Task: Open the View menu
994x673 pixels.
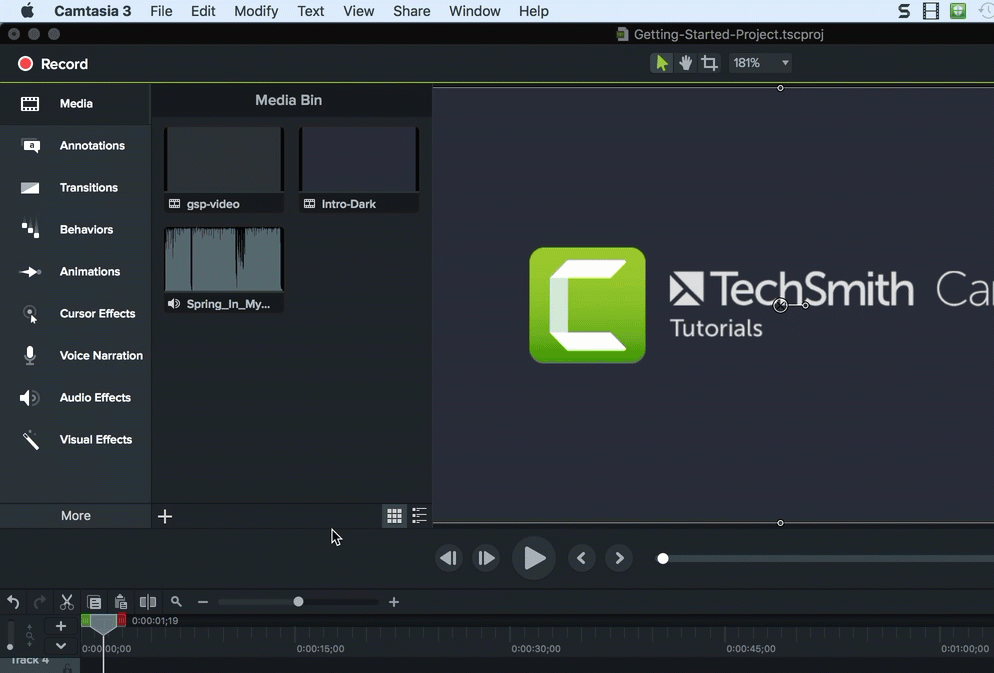Action: coord(359,11)
